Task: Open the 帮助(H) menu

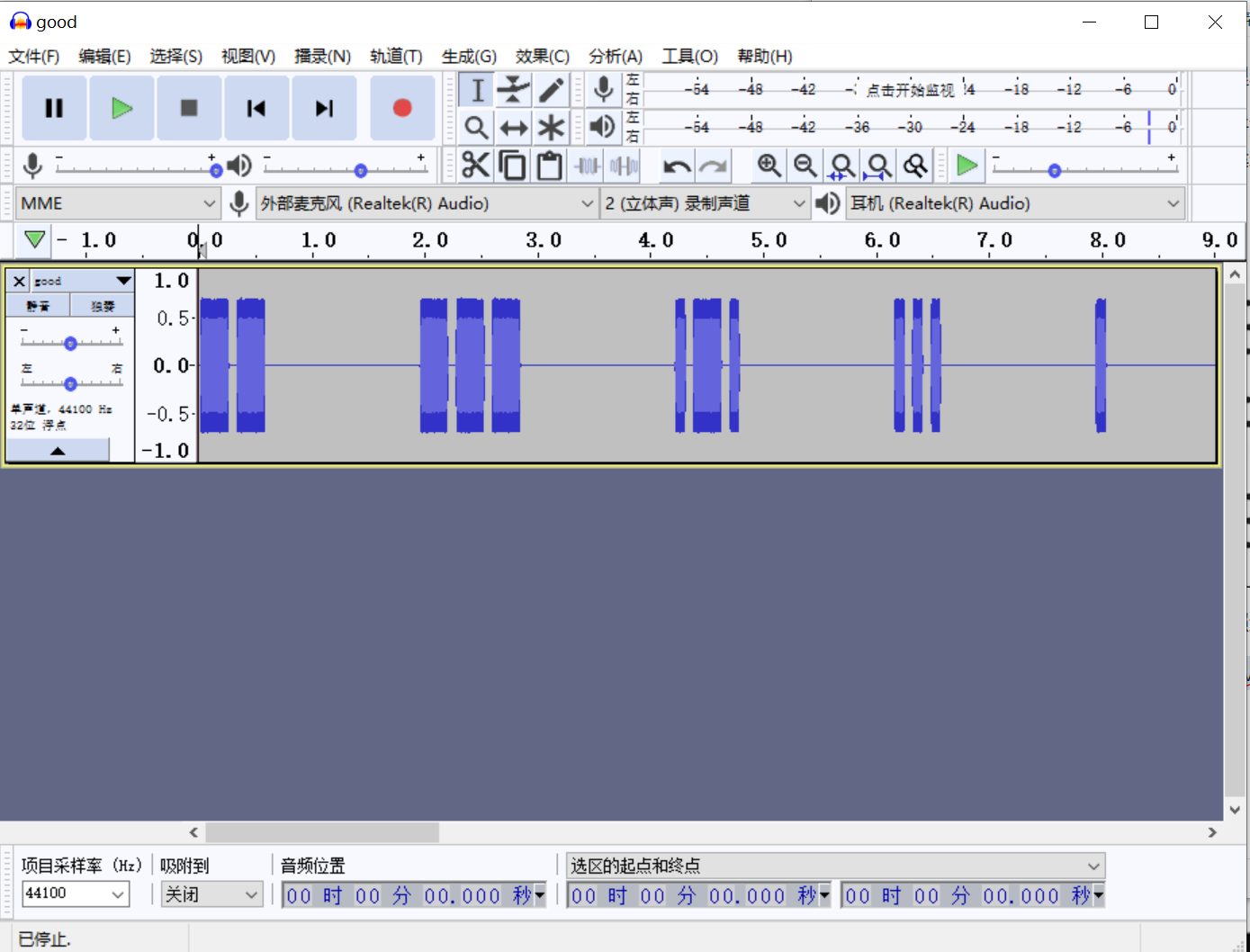Action: pos(765,56)
